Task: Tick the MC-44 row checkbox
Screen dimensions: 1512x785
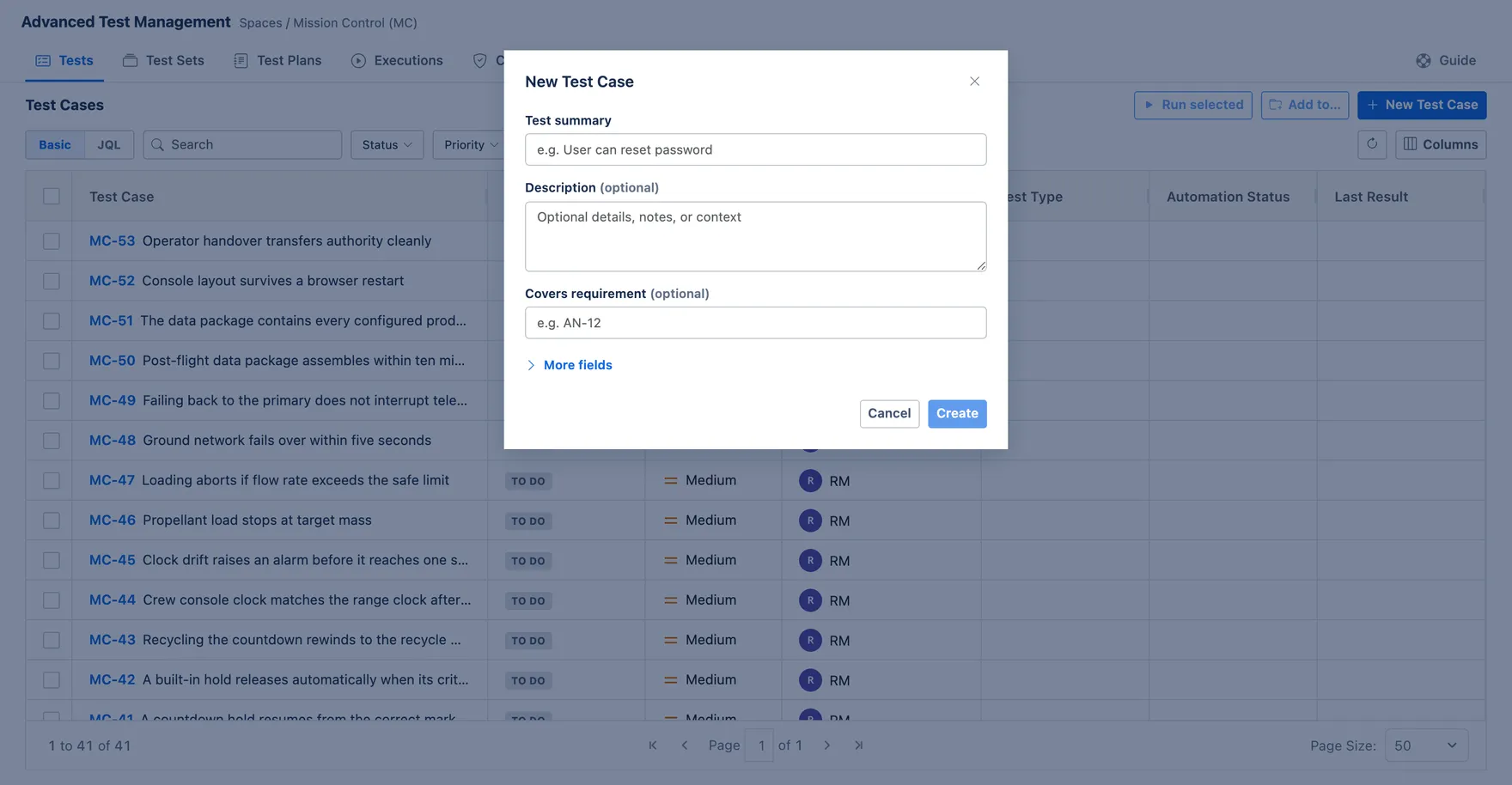Action: pyautogui.click(x=52, y=600)
